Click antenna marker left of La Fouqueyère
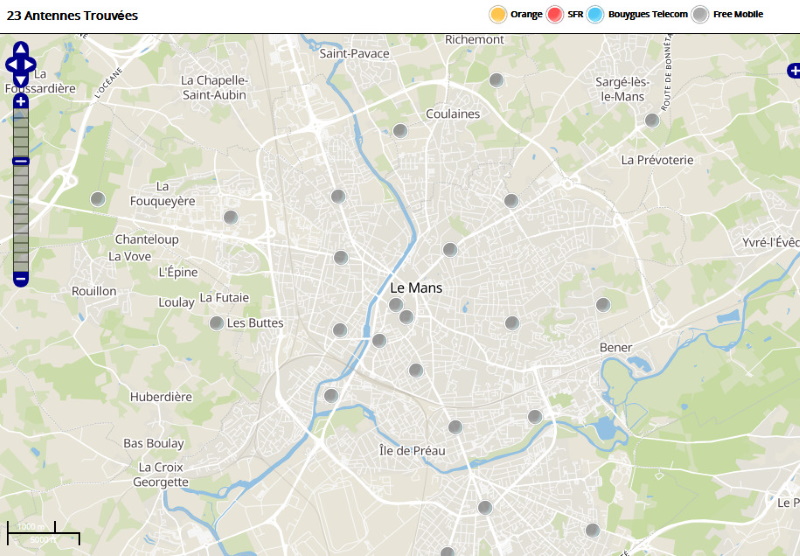This screenshot has width=800, height=556. point(98,199)
